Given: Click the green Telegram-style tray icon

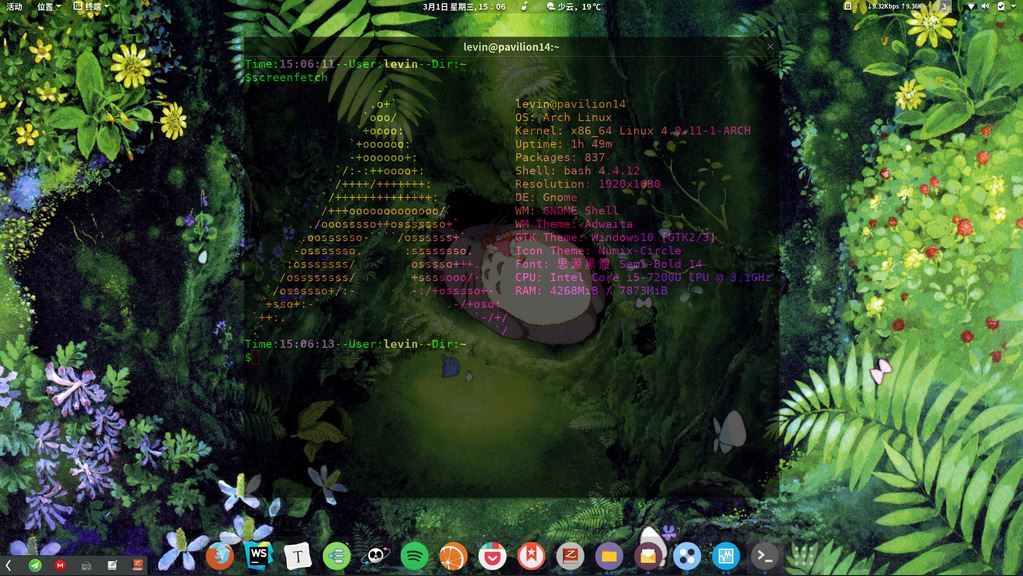Looking at the screenshot, I should click(x=35, y=565).
